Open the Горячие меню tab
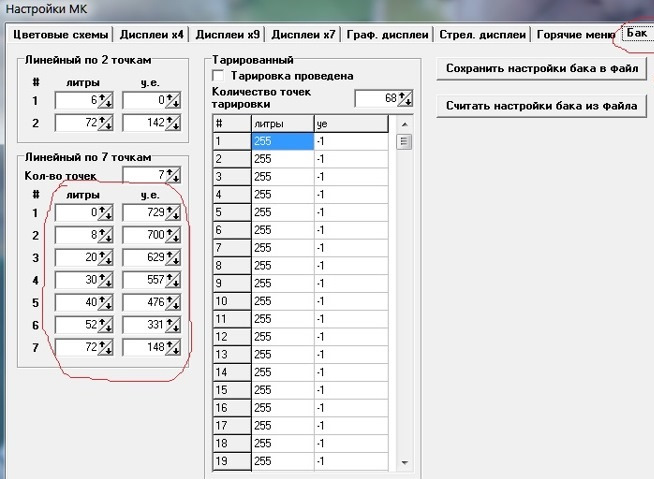Image resolution: width=654 pixels, height=479 pixels. (x=575, y=34)
